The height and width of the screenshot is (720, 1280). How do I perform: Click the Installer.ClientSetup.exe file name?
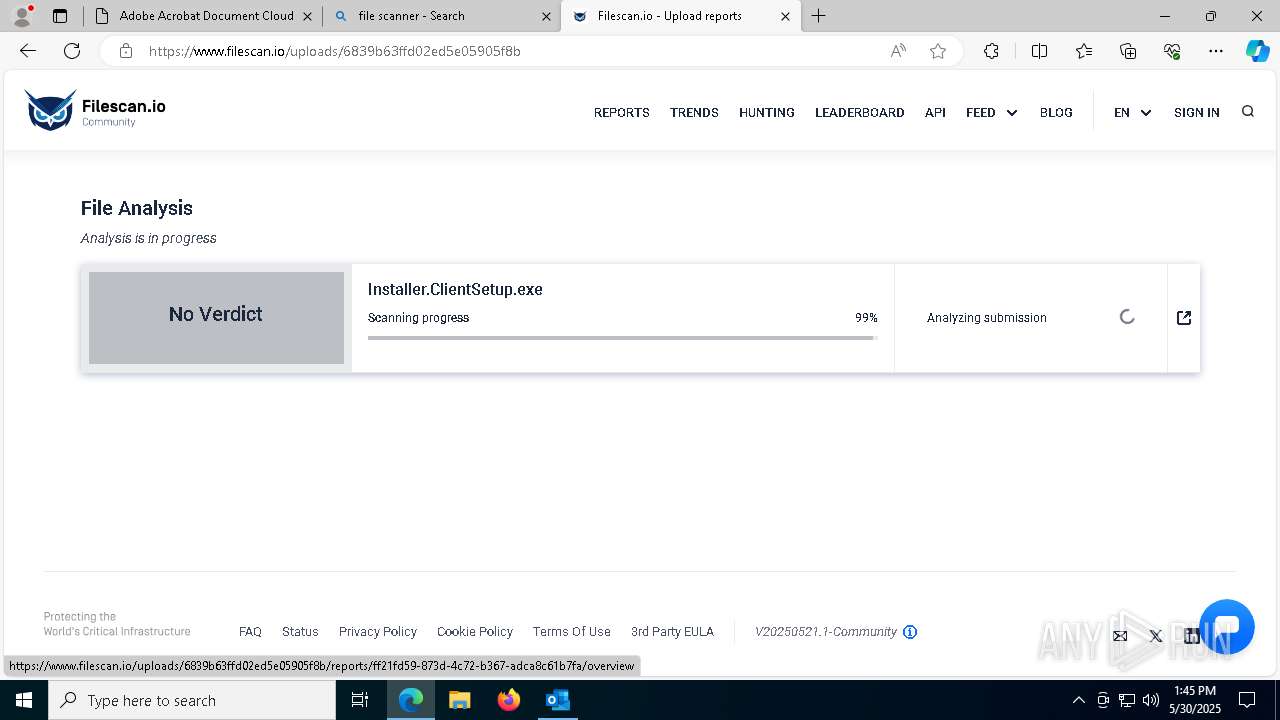(455, 289)
